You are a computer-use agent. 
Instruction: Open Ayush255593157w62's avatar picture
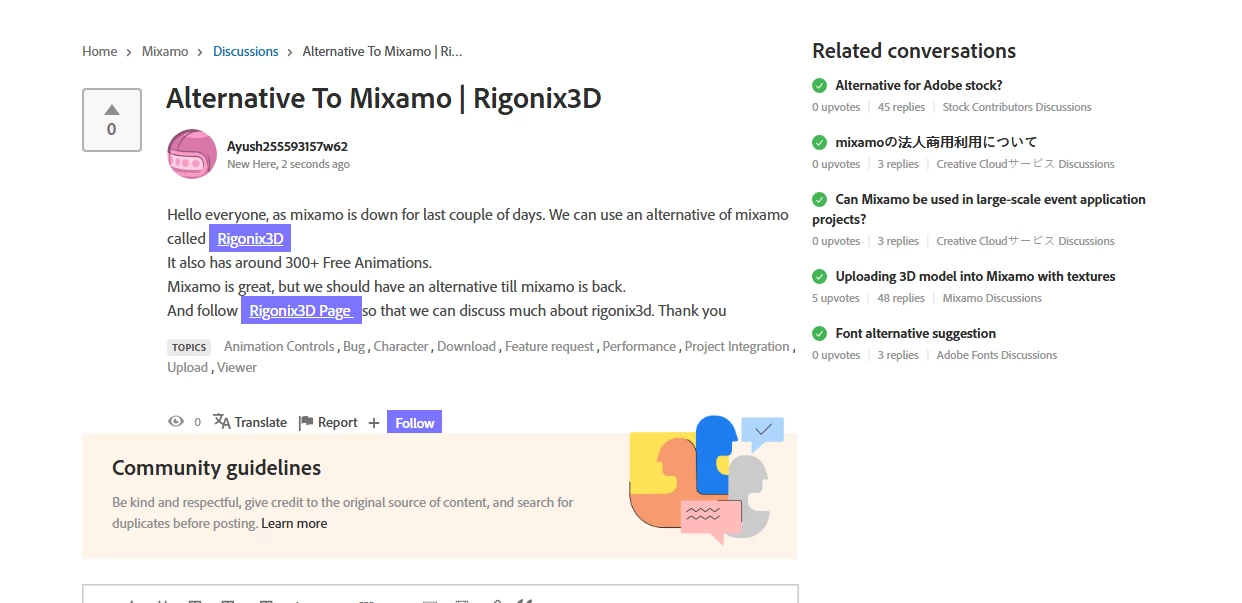192,154
